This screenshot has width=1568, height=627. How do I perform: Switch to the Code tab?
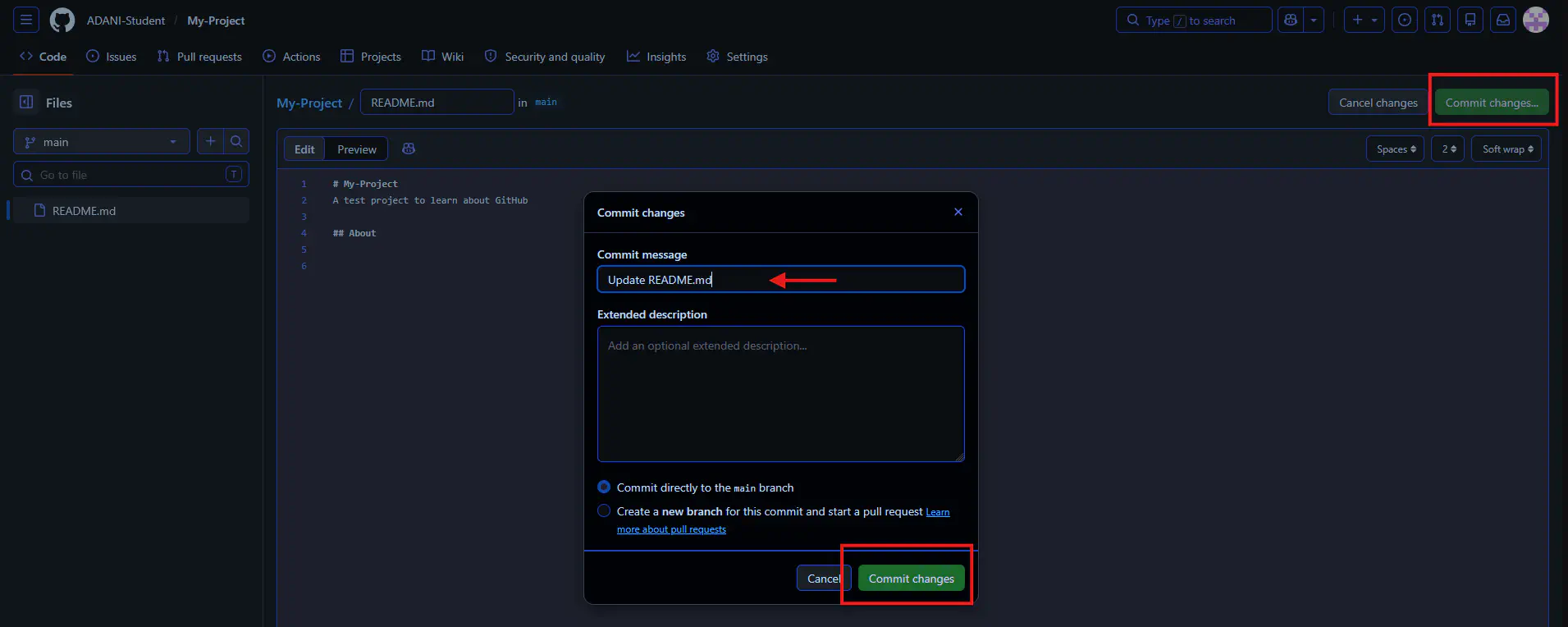click(x=43, y=57)
